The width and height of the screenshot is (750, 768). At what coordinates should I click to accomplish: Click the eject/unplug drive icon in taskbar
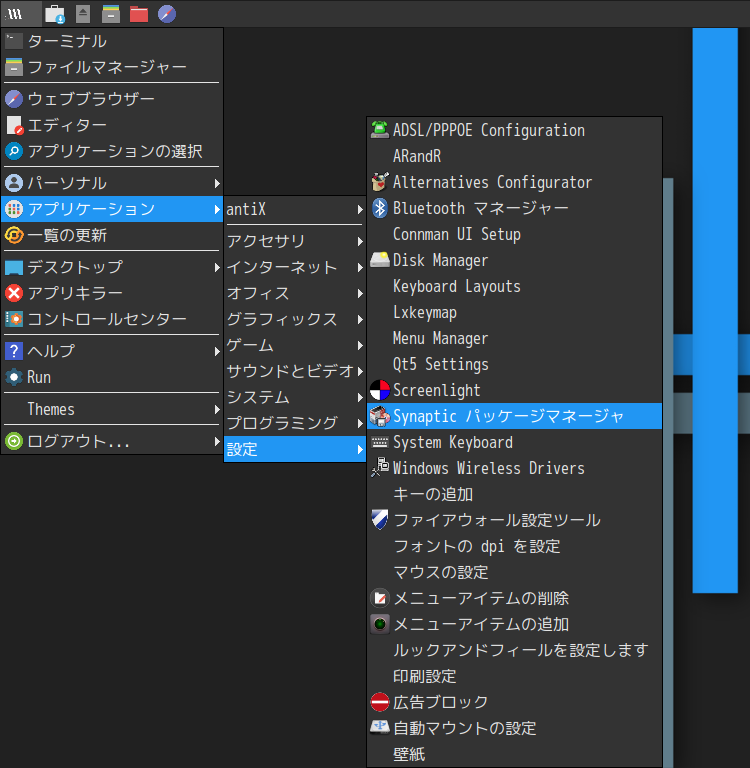[x=83, y=14]
